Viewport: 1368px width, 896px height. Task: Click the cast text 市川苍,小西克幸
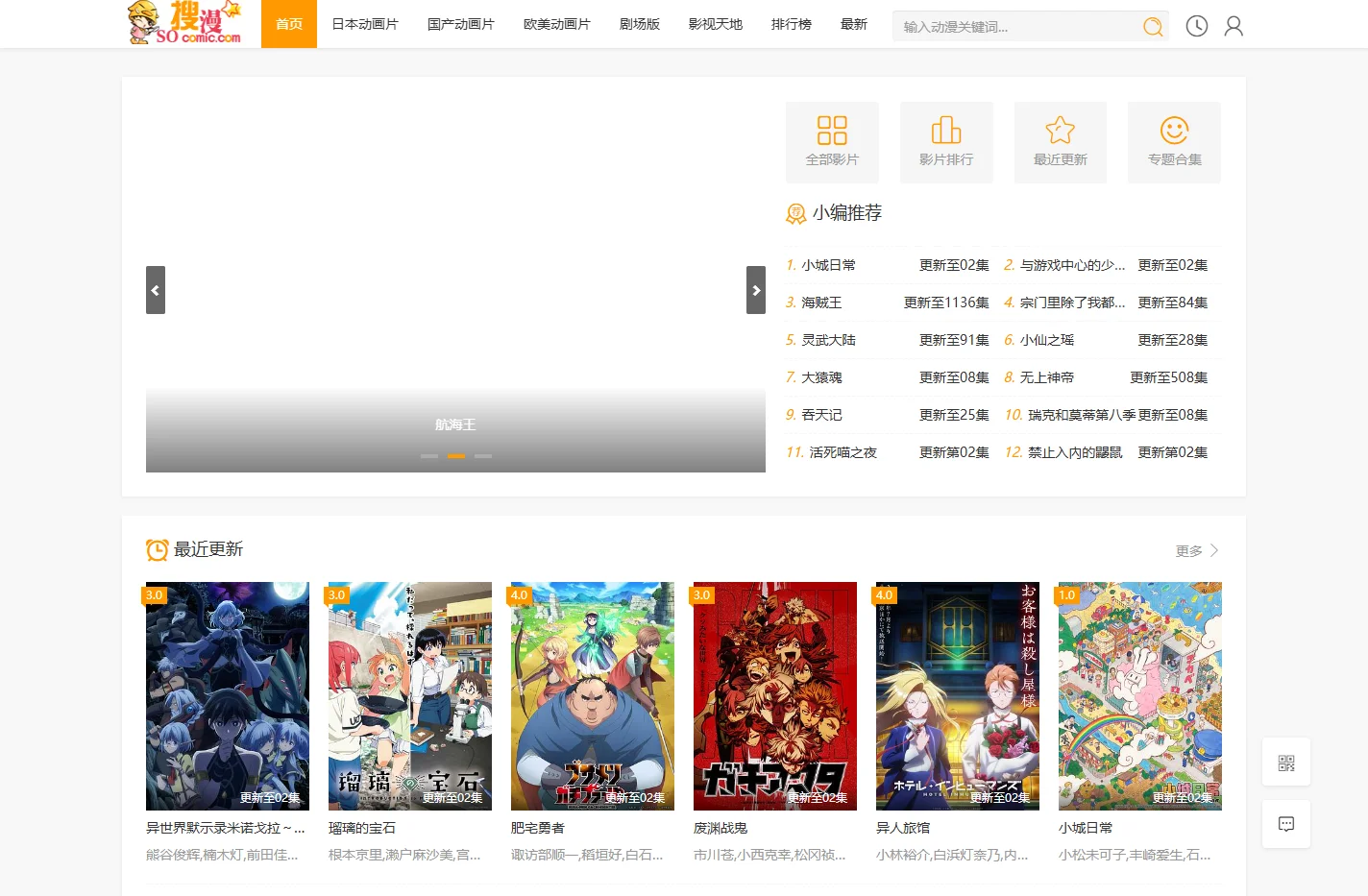pyautogui.click(x=769, y=855)
